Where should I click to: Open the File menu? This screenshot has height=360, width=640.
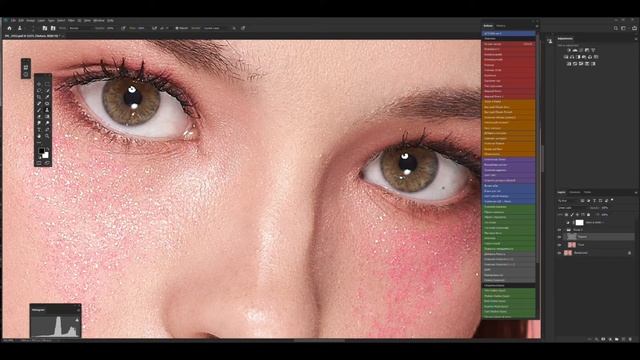click(14, 20)
